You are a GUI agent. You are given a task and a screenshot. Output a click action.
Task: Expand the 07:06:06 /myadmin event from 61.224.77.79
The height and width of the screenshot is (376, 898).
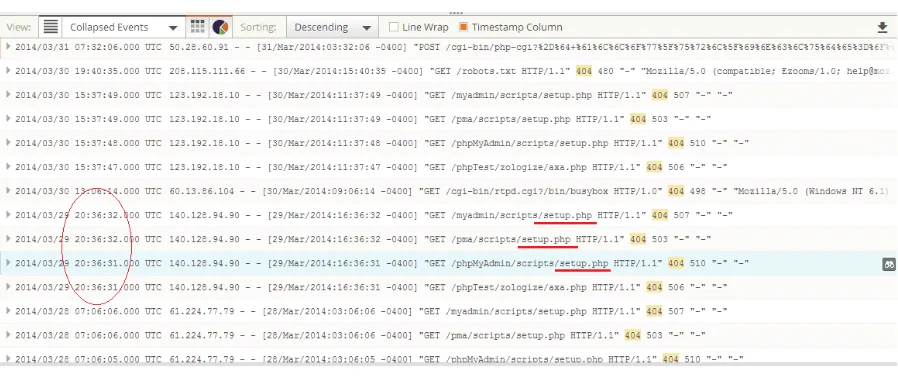8,311
